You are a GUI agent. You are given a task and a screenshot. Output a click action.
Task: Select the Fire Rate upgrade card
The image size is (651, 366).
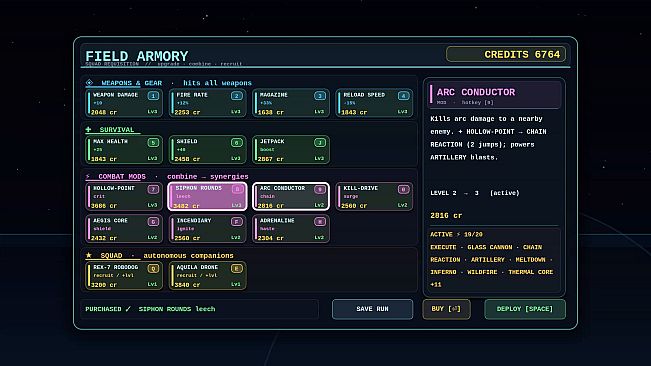click(x=207, y=103)
